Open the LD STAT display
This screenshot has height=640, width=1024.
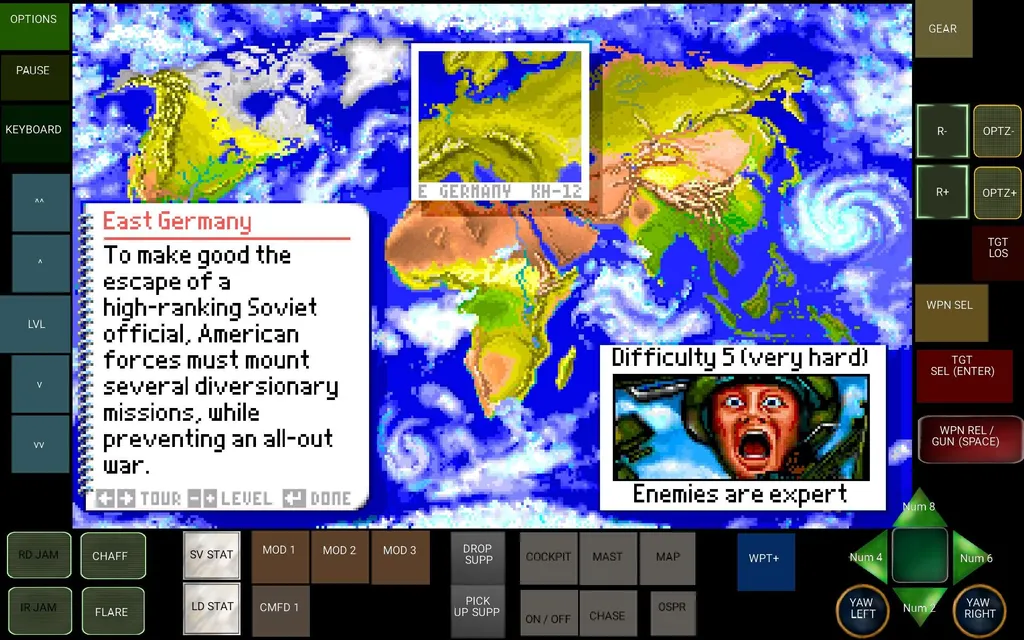[x=212, y=608]
